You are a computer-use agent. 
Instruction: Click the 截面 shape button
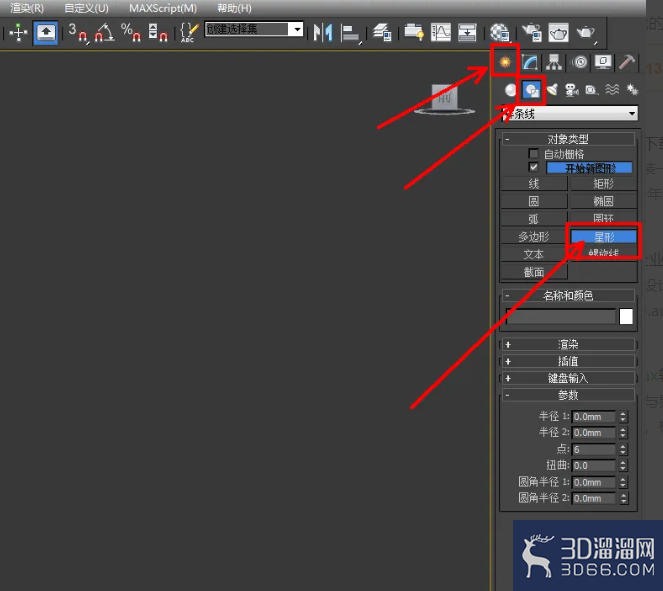(x=534, y=272)
